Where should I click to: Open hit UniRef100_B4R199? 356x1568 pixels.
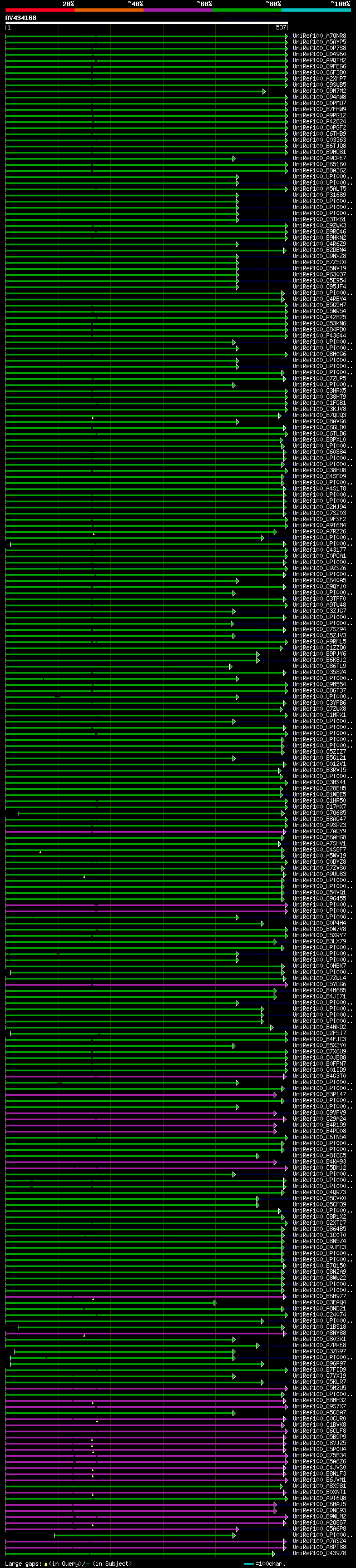tap(319, 1125)
